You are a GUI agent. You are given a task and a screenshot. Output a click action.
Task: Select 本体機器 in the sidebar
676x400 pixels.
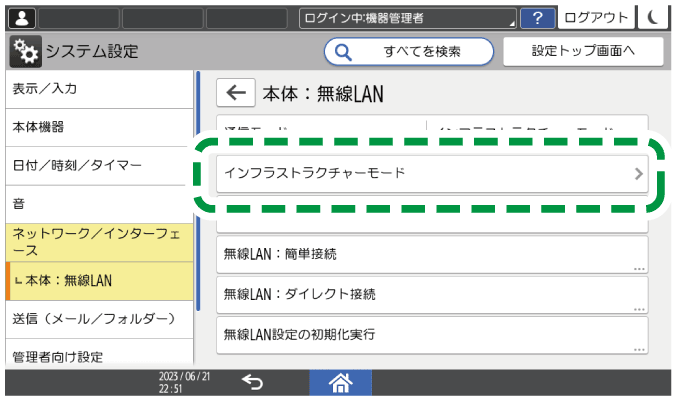point(99,128)
